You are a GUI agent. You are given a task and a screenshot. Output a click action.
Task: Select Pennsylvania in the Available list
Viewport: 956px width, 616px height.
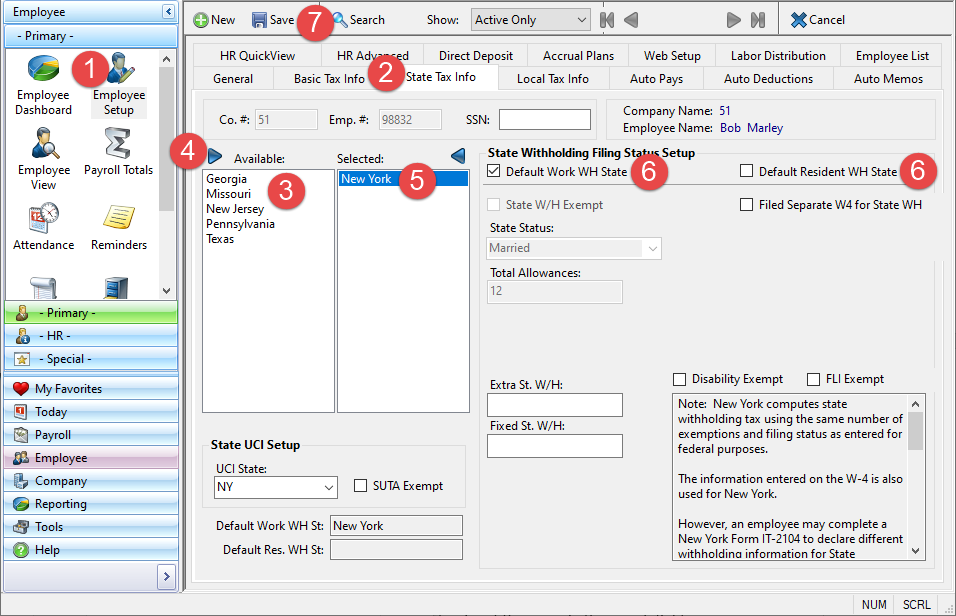(x=240, y=224)
